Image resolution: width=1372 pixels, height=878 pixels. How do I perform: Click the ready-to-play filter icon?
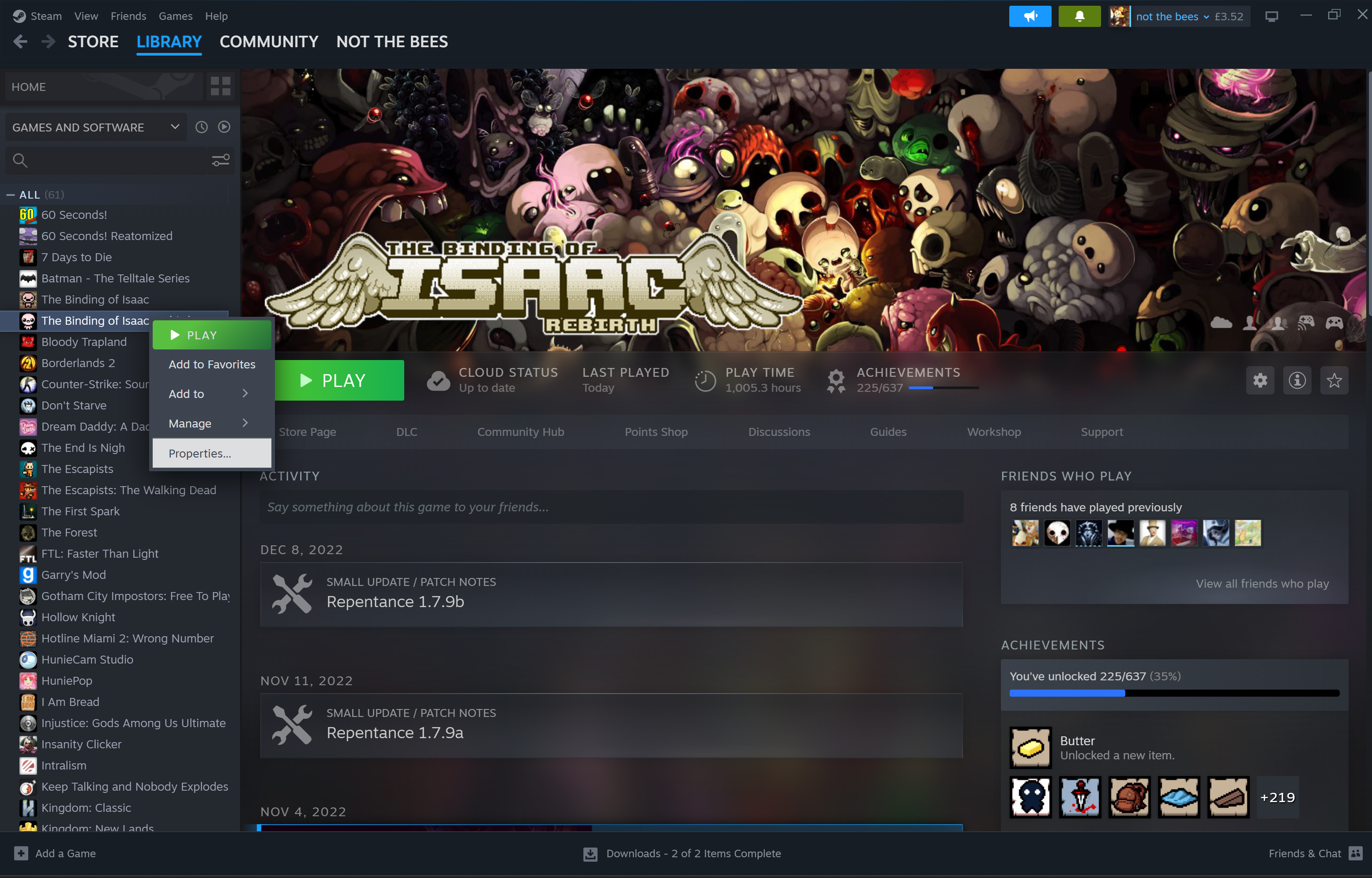[224, 127]
